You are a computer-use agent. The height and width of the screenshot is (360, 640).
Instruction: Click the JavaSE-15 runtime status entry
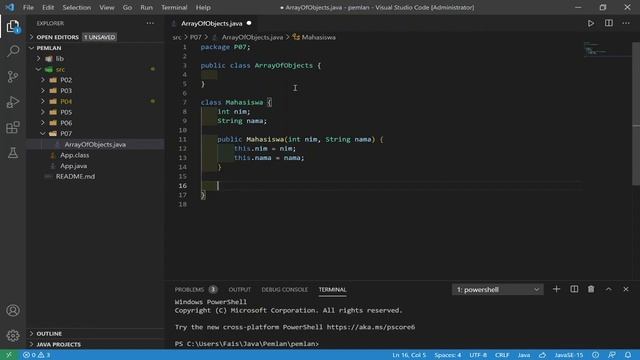click(x=569, y=355)
